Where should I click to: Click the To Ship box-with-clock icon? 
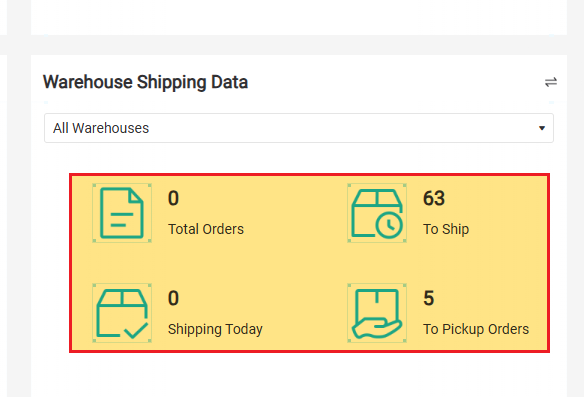tap(377, 213)
